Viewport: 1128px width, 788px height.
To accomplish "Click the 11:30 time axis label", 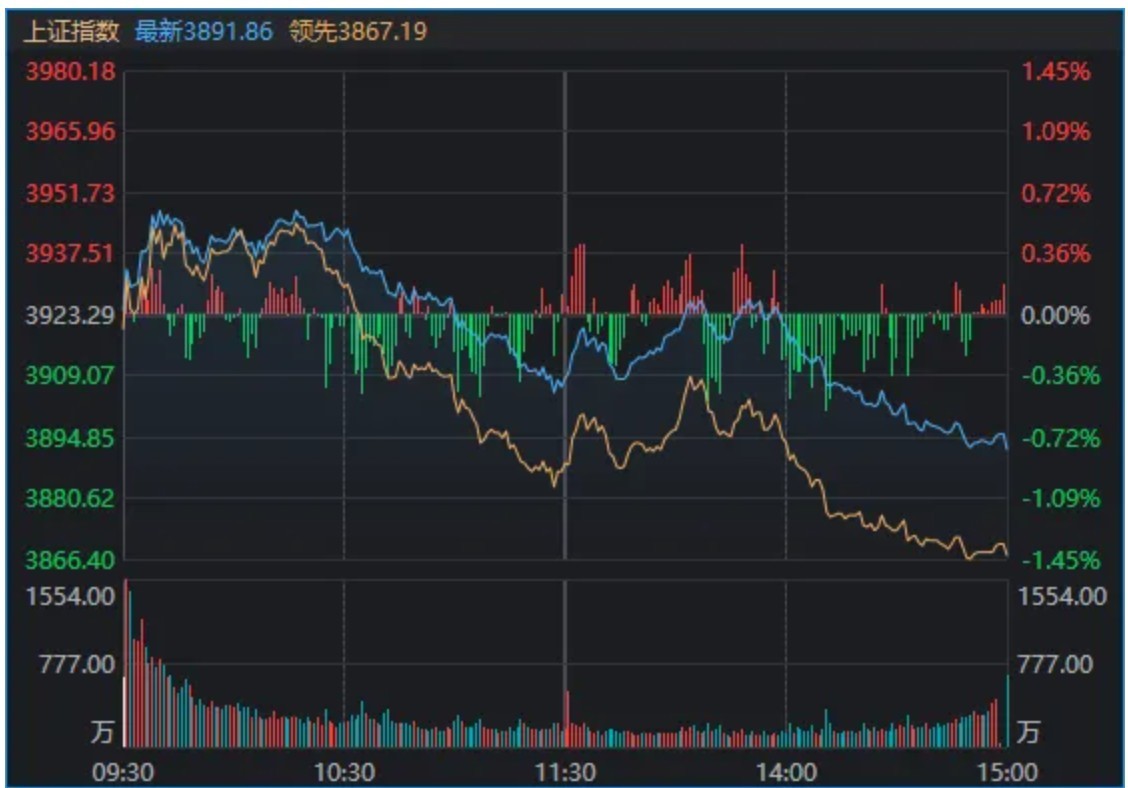I will [x=565, y=772].
